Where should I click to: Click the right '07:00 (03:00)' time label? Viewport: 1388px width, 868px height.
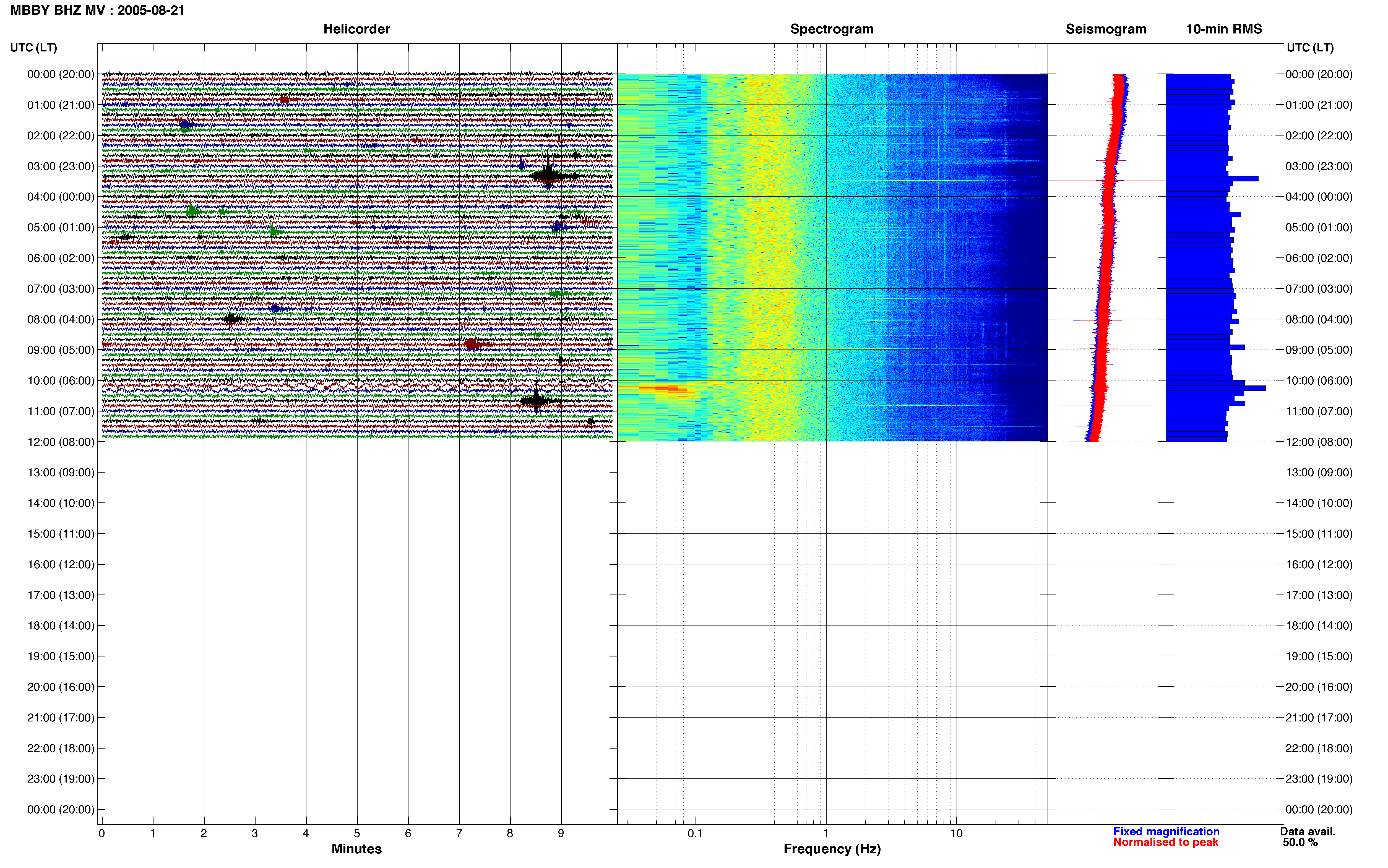tap(1319, 289)
